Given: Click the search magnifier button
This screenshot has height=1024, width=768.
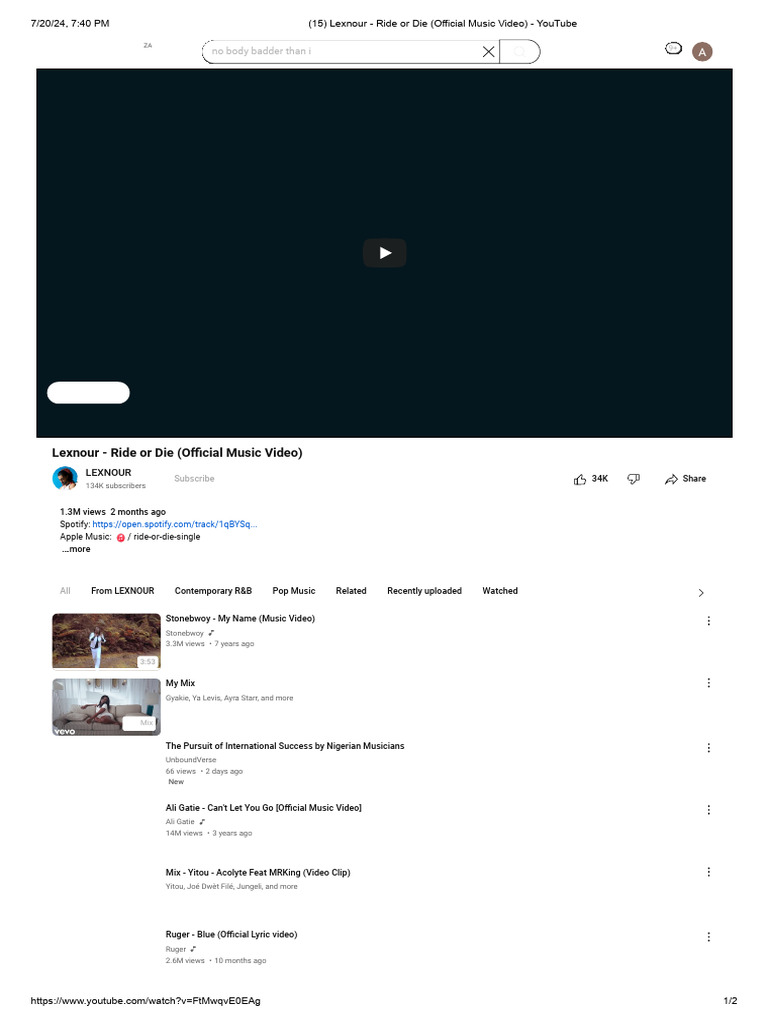Looking at the screenshot, I should point(520,52).
